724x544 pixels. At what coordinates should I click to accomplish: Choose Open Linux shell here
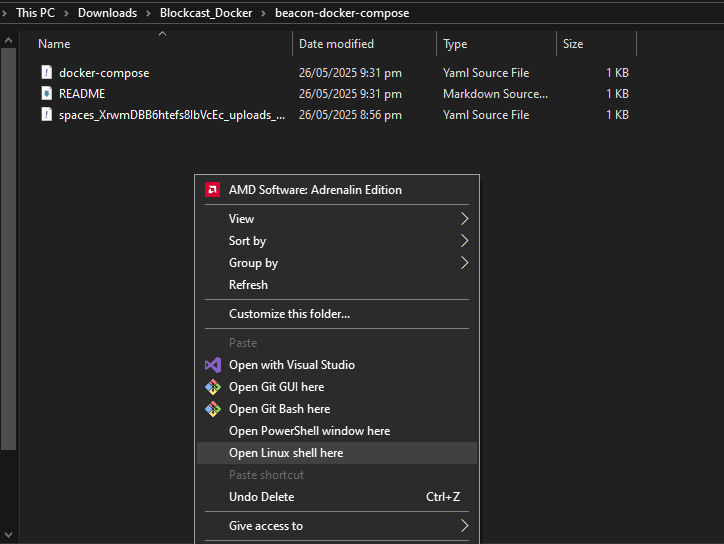click(x=286, y=453)
